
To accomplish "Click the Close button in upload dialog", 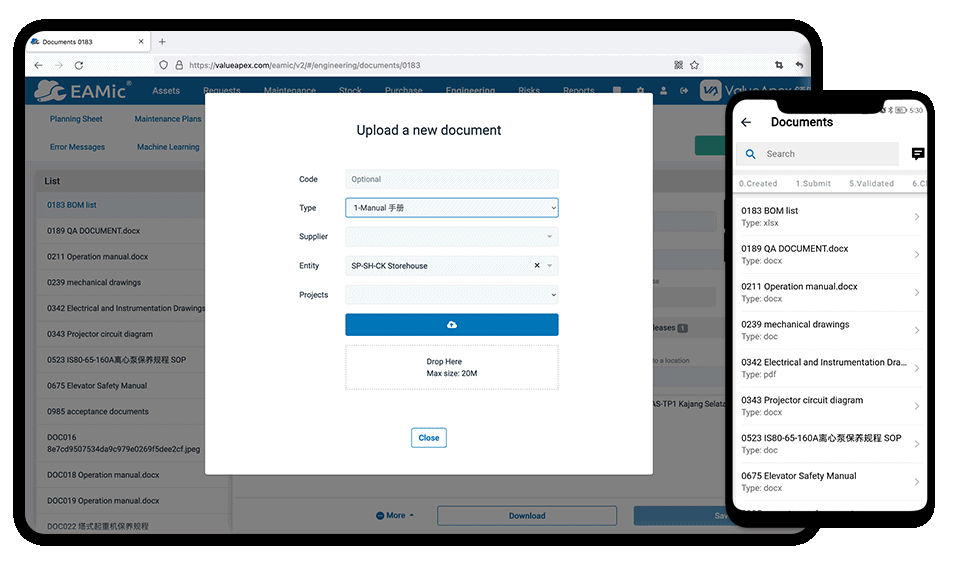I will (429, 438).
